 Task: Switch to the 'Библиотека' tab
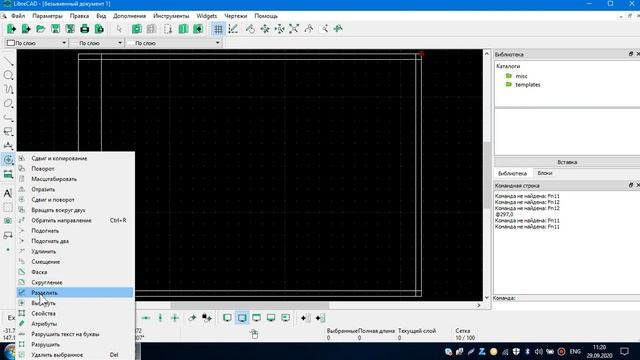pos(513,173)
